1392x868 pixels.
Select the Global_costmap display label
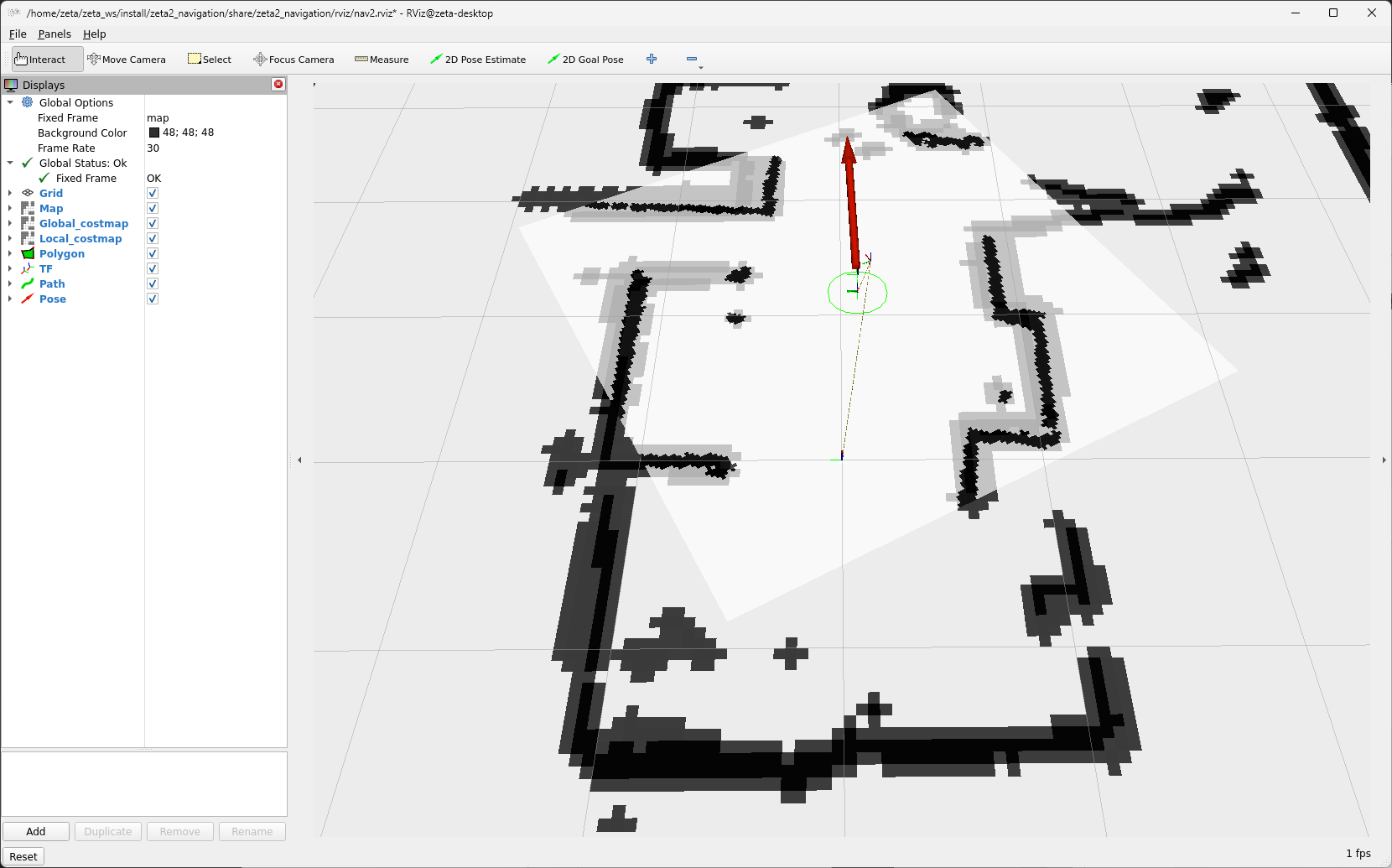point(84,223)
